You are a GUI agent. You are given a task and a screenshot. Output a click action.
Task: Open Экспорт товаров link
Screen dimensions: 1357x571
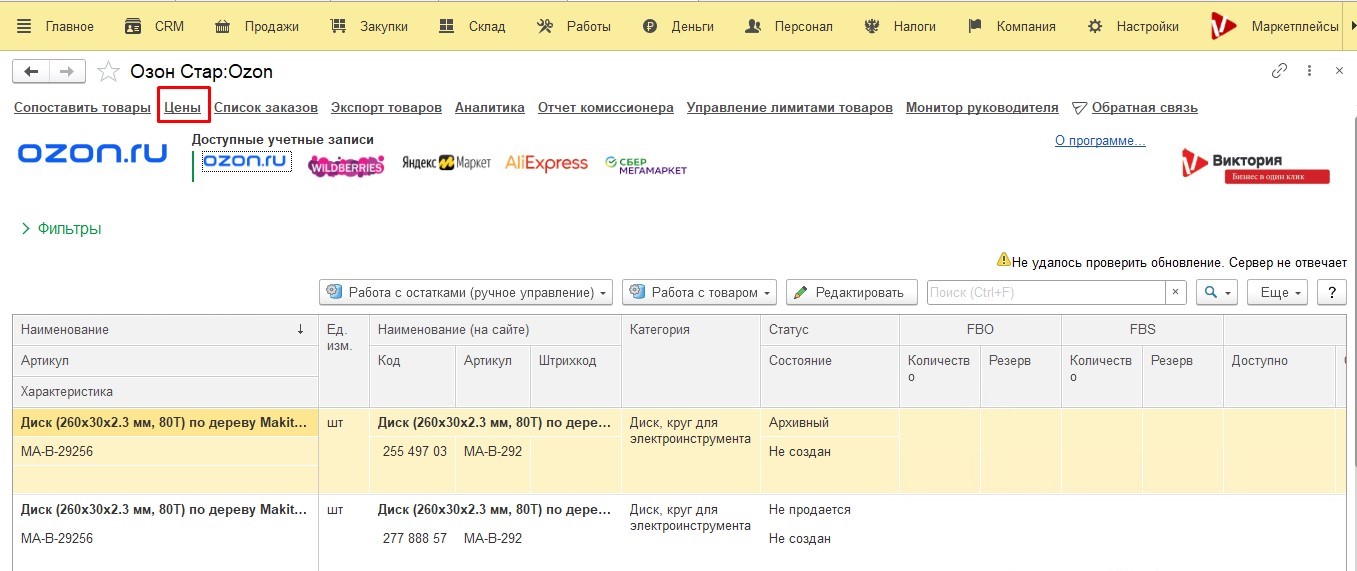coord(386,108)
